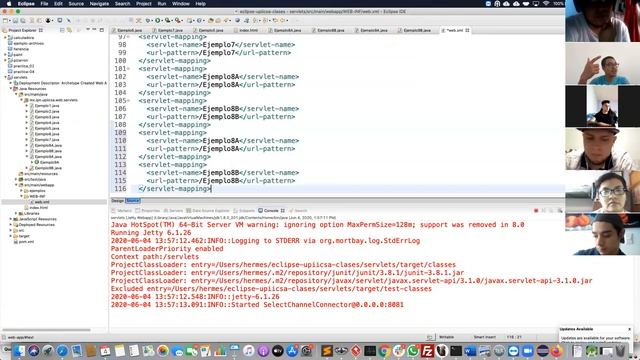Image resolution: width=640 pixels, height=360 pixels.
Task: Open the Window menu
Action: tap(180, 4)
